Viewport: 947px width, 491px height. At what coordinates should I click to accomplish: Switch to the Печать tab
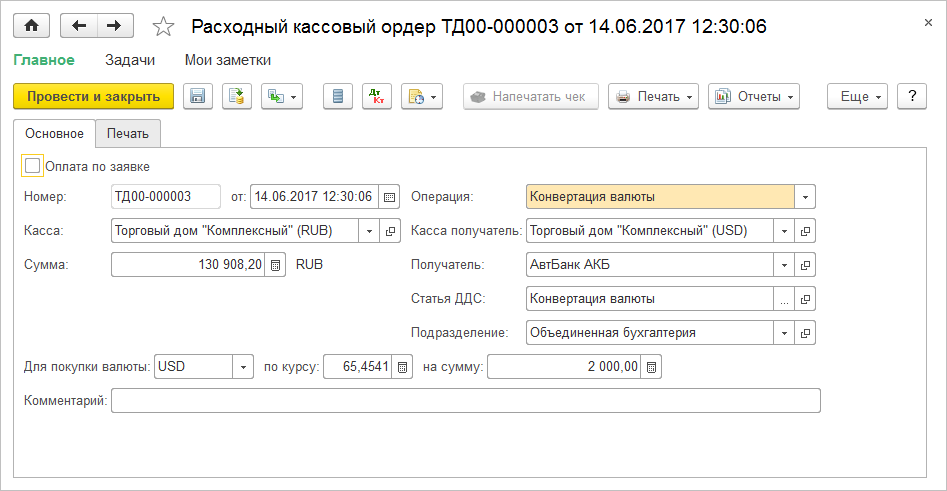coord(127,133)
